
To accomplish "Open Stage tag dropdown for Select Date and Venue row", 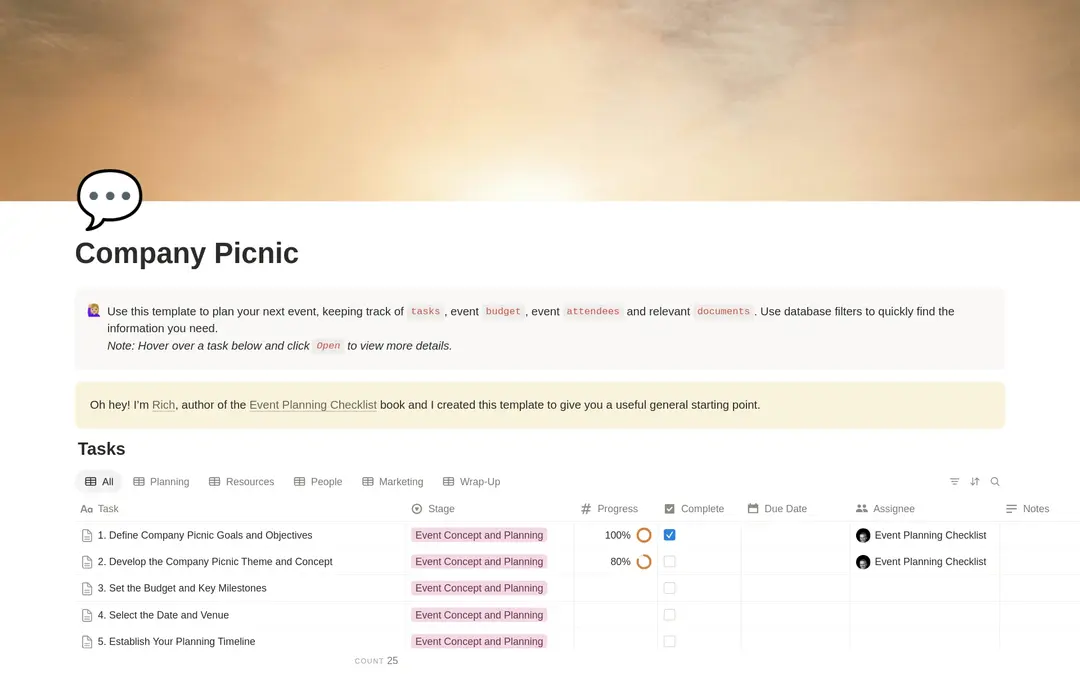I will [x=479, y=615].
